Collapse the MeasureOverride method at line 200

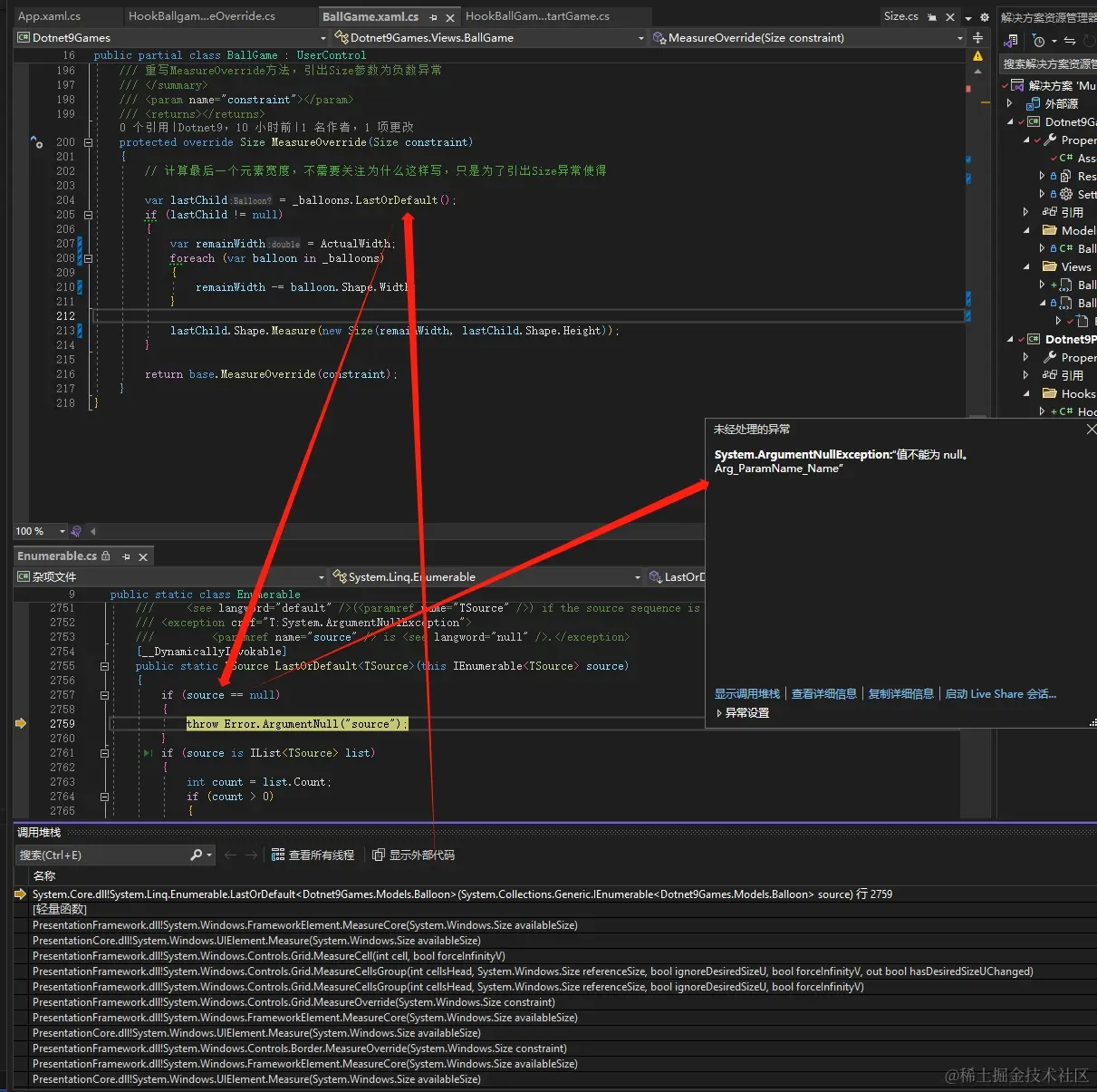[88, 142]
